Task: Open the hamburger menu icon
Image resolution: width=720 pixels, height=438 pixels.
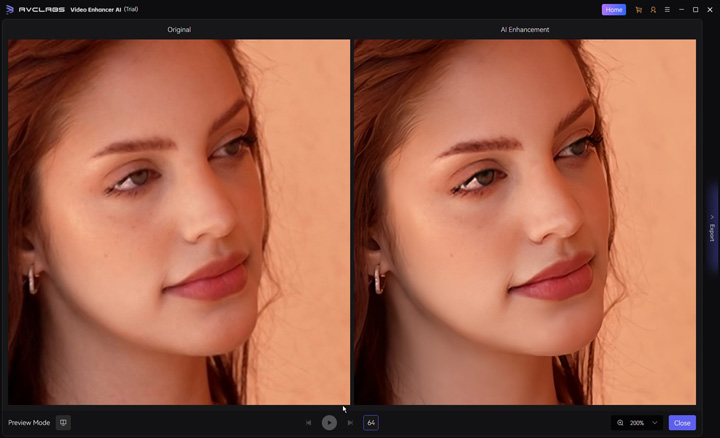Action: pos(667,10)
